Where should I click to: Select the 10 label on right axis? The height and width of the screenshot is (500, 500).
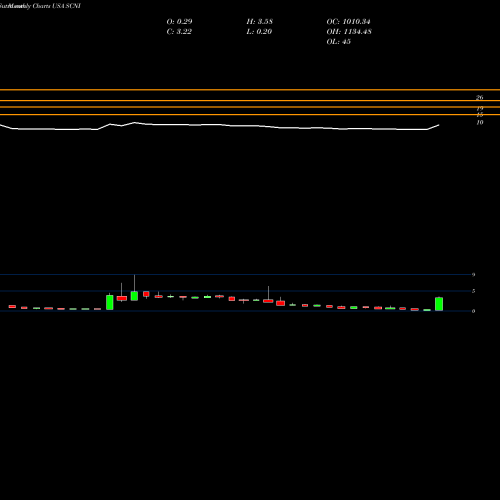(480, 122)
